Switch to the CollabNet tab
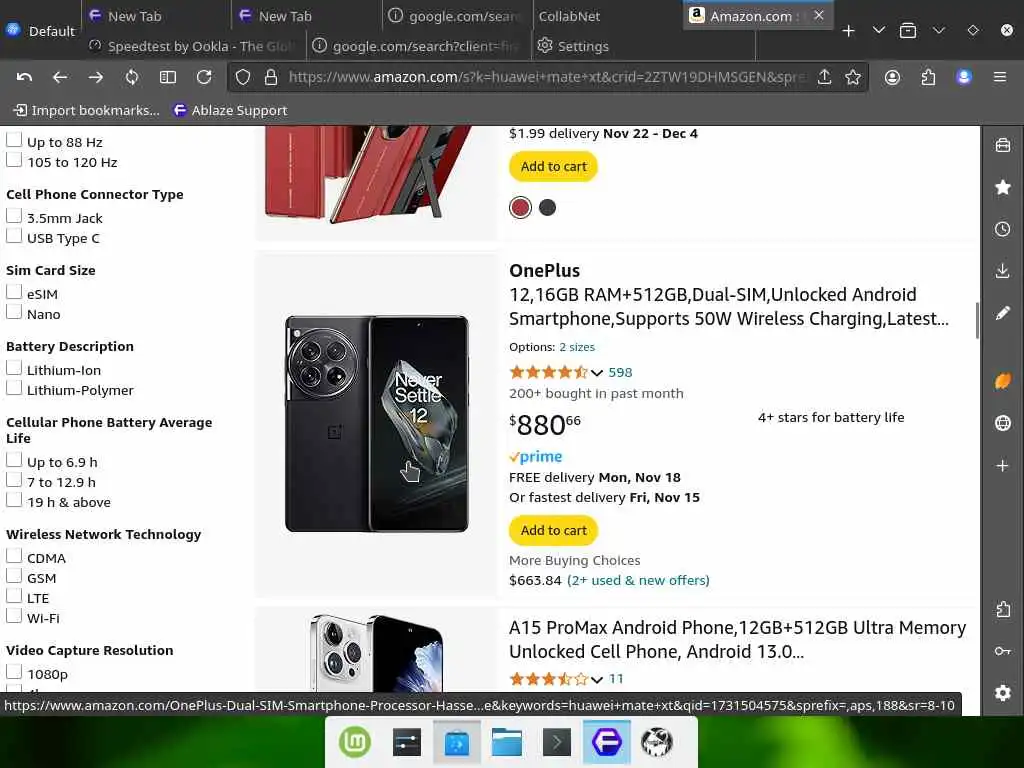This screenshot has width=1024, height=768. pyautogui.click(x=605, y=16)
